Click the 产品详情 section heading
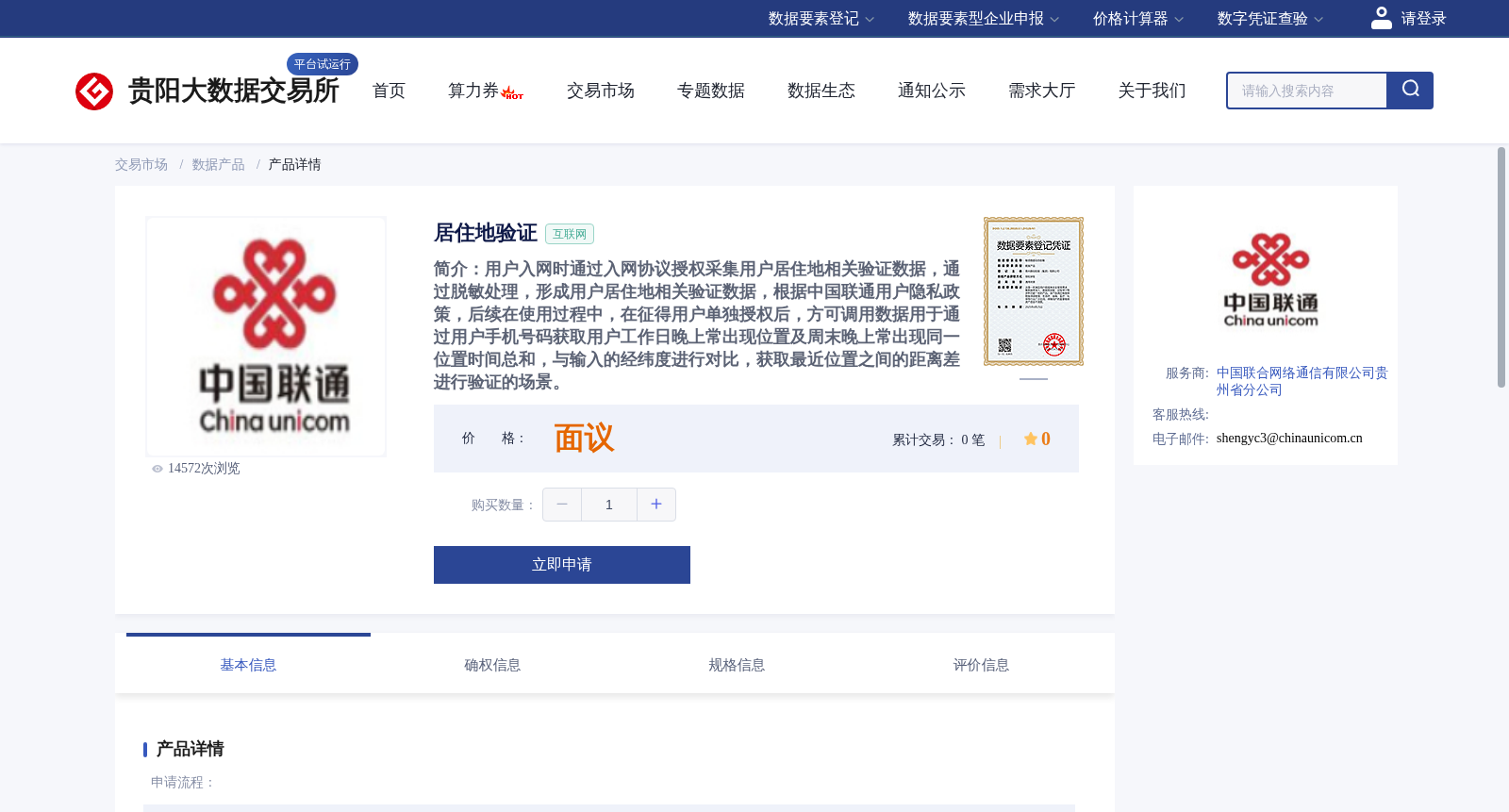The image size is (1509, 812). tap(190, 749)
